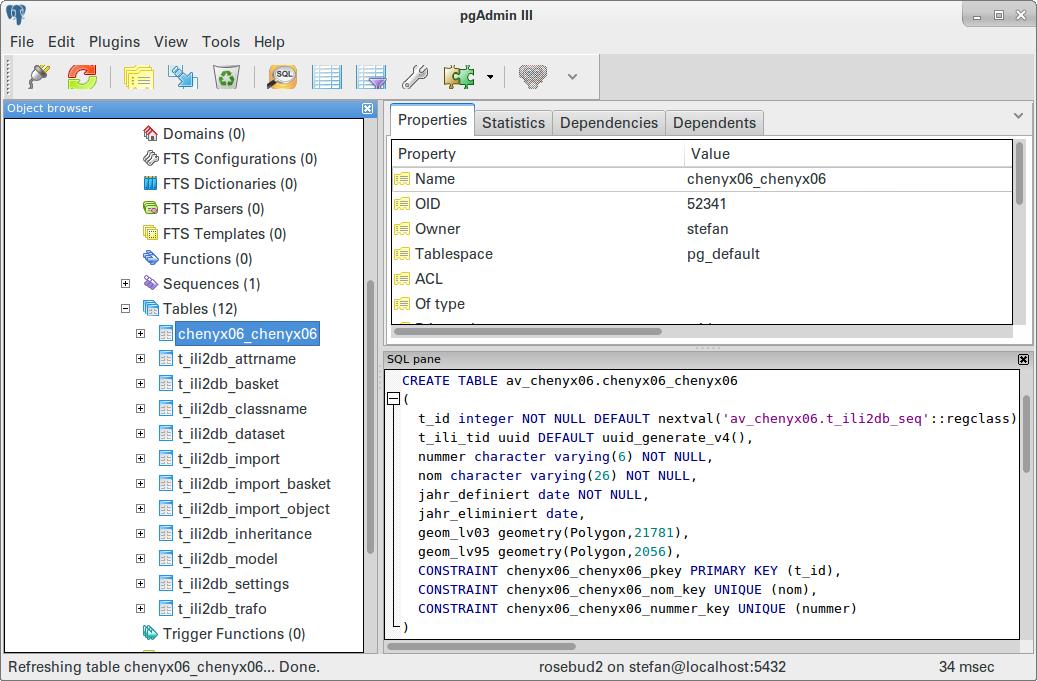Click the Properties list horizontal scrollbar

tap(528, 331)
